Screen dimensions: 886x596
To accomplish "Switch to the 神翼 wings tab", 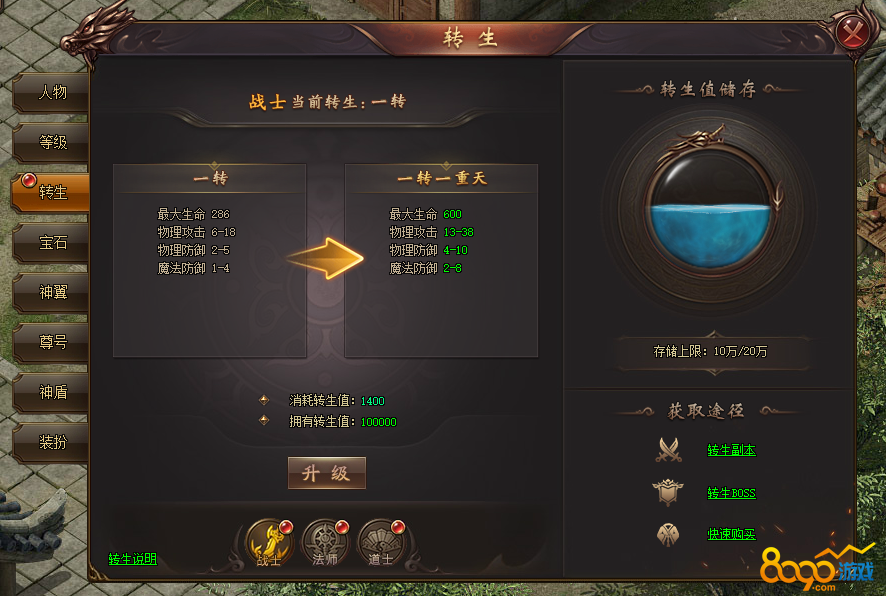I will (51, 292).
